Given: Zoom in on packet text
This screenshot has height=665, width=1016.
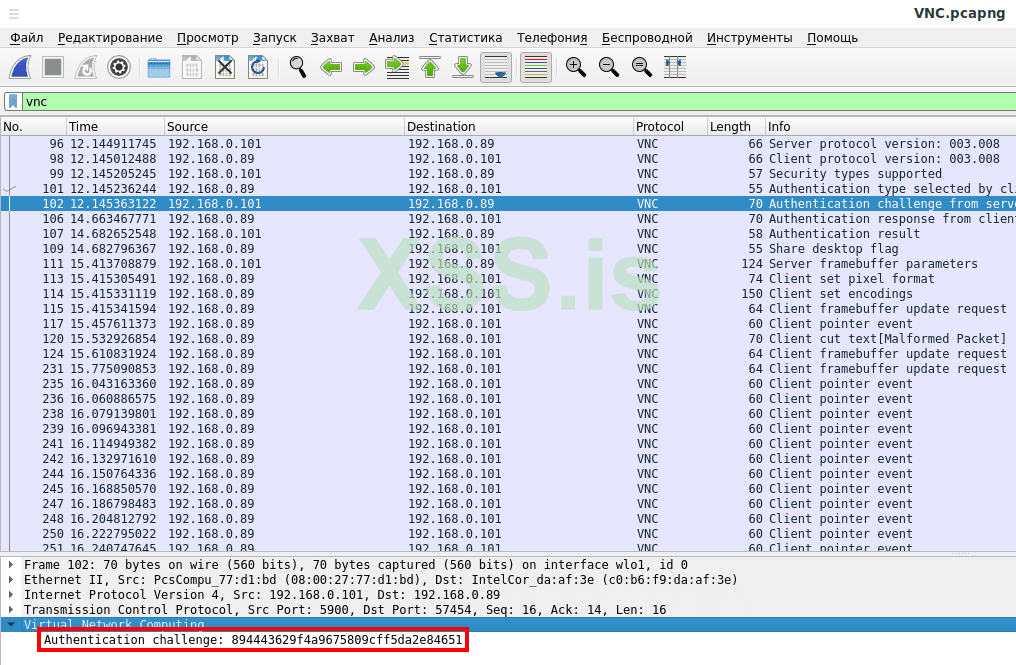Looking at the screenshot, I should click(x=575, y=68).
